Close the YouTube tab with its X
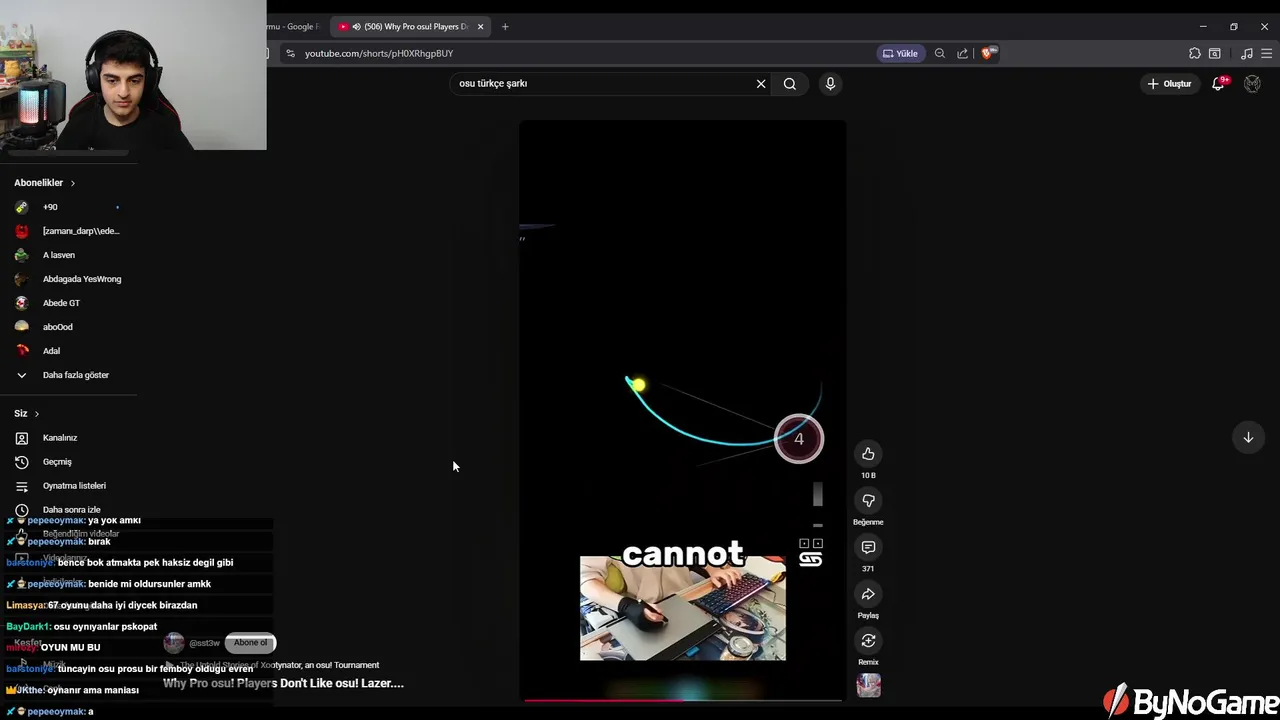Viewport: 1280px width, 720px height. [x=480, y=27]
